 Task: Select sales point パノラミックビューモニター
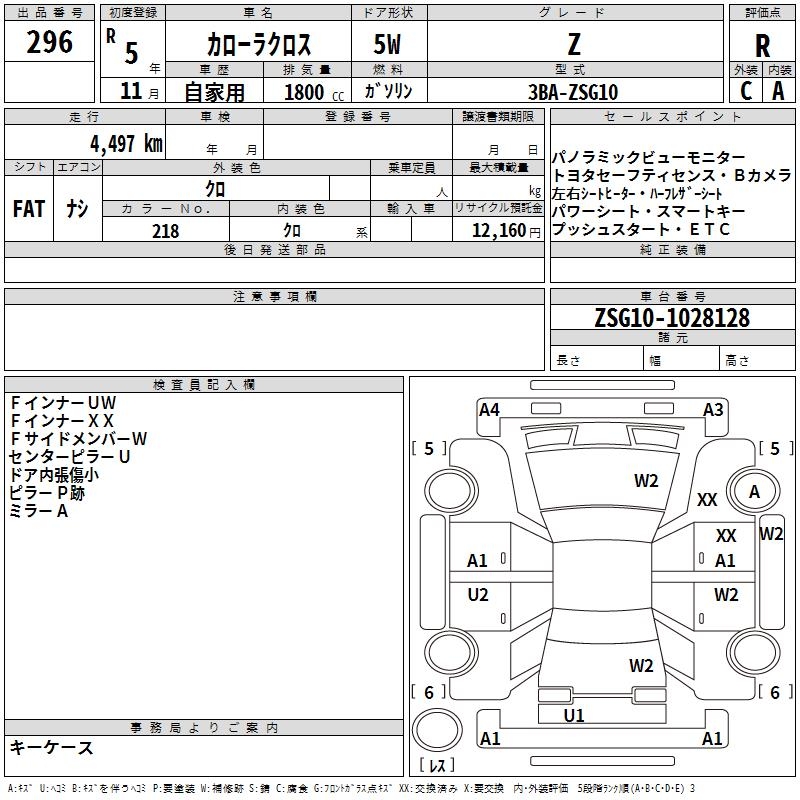648,157
